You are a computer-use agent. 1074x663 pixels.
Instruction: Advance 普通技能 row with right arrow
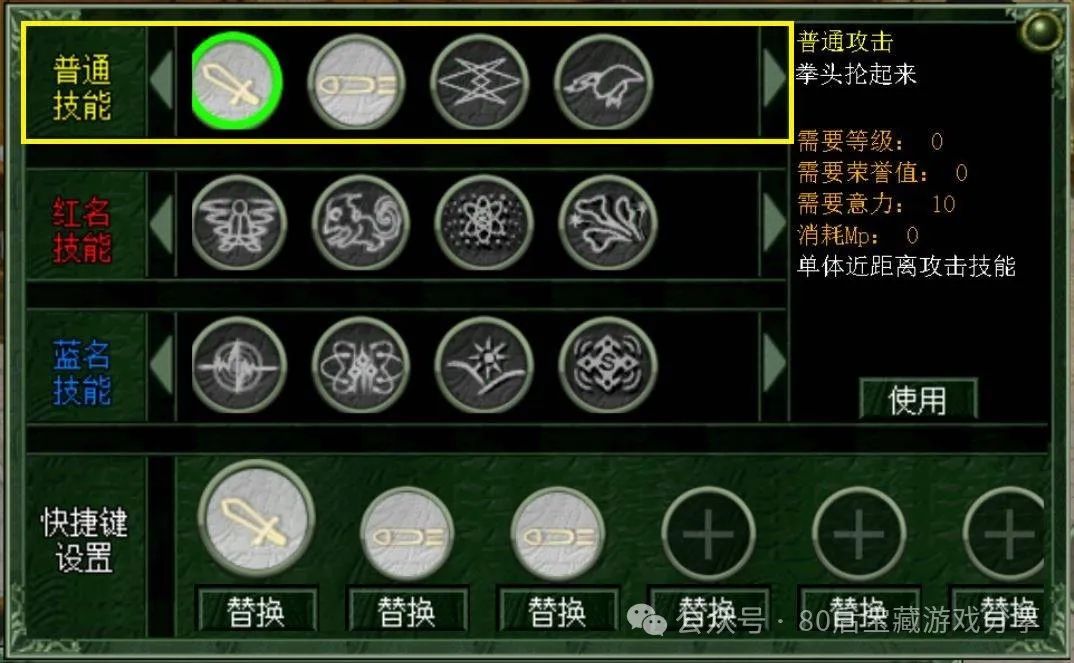tap(774, 79)
